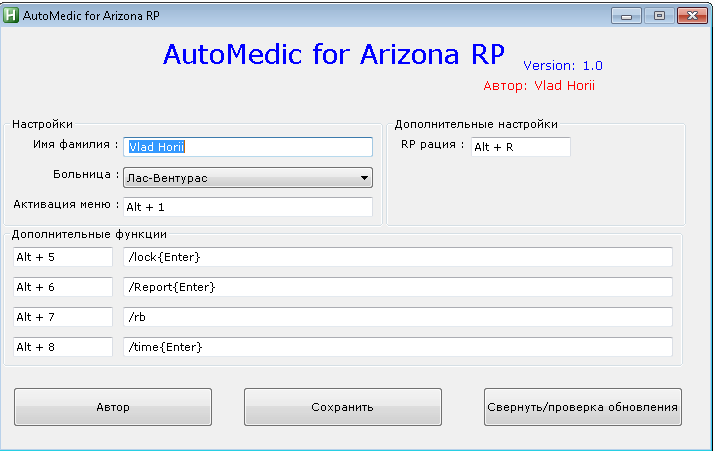
Task: Close the AutoMedic window
Action: (x=692, y=16)
